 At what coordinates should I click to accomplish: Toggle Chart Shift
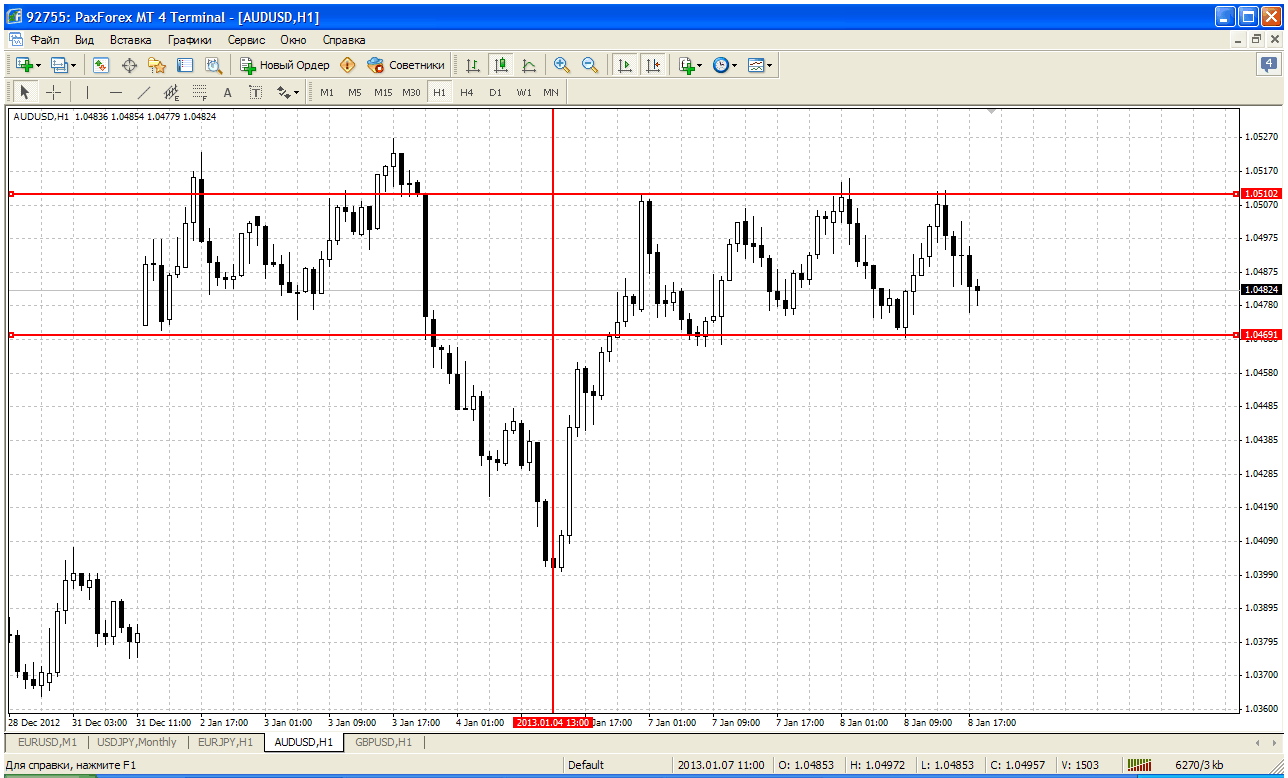[653, 65]
